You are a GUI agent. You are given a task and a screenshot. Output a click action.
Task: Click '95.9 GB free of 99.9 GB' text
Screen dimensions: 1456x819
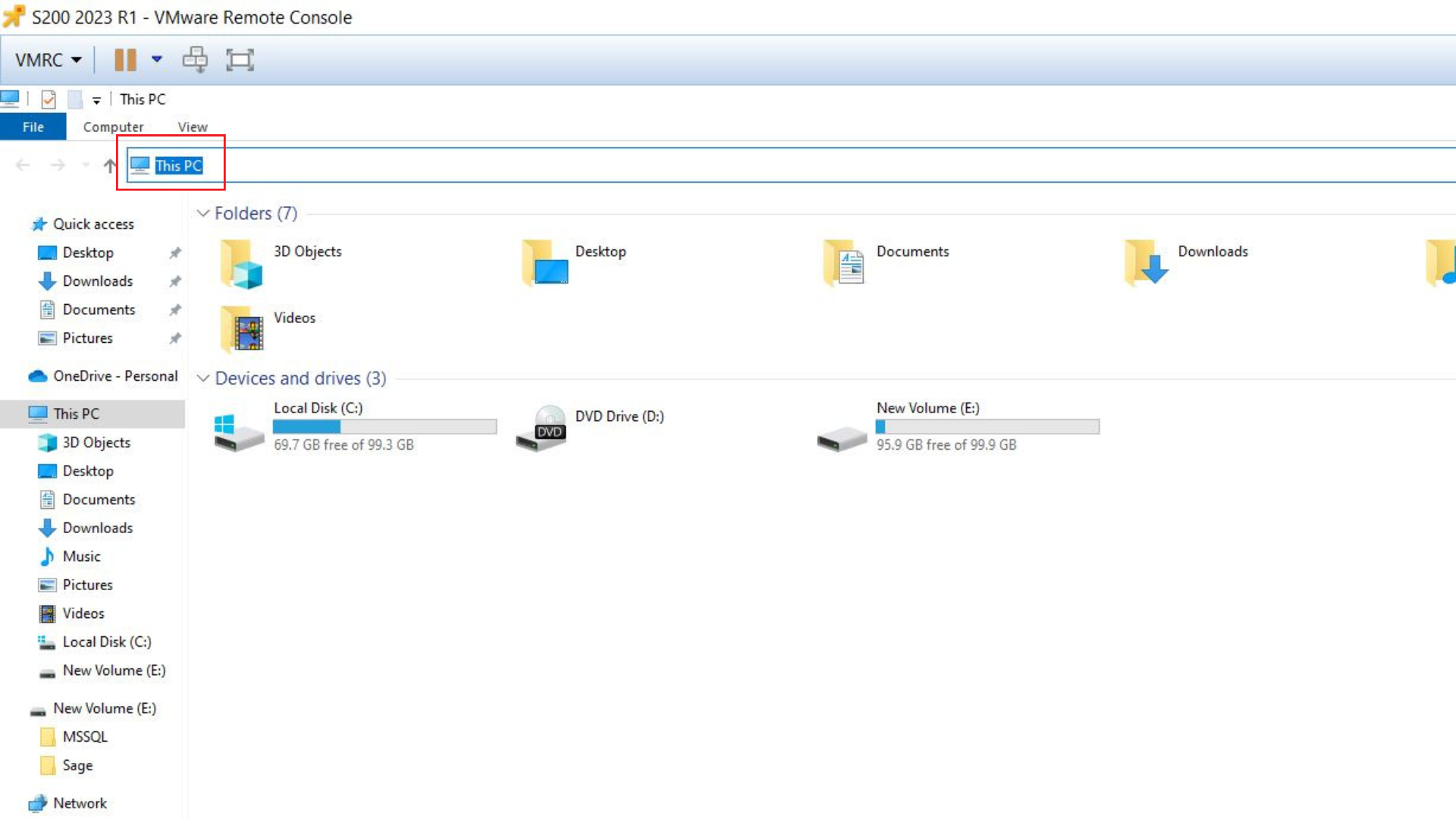(946, 445)
